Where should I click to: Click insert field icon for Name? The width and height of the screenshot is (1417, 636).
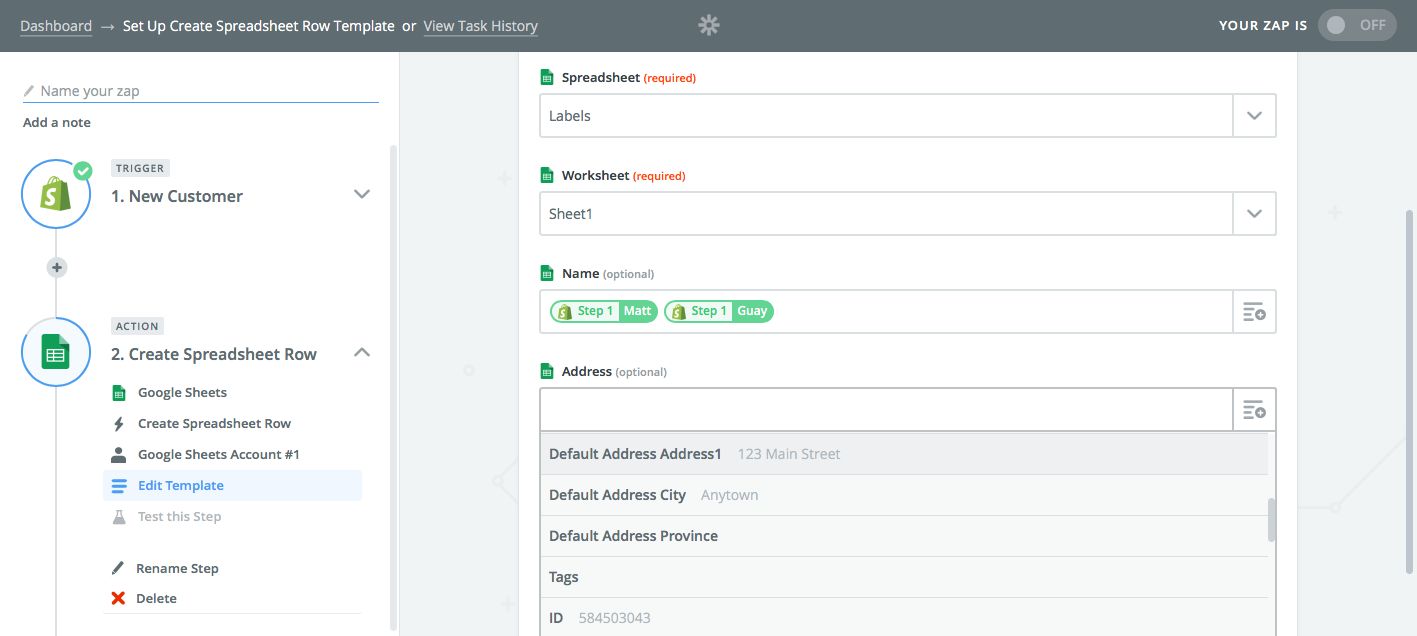click(x=1254, y=312)
